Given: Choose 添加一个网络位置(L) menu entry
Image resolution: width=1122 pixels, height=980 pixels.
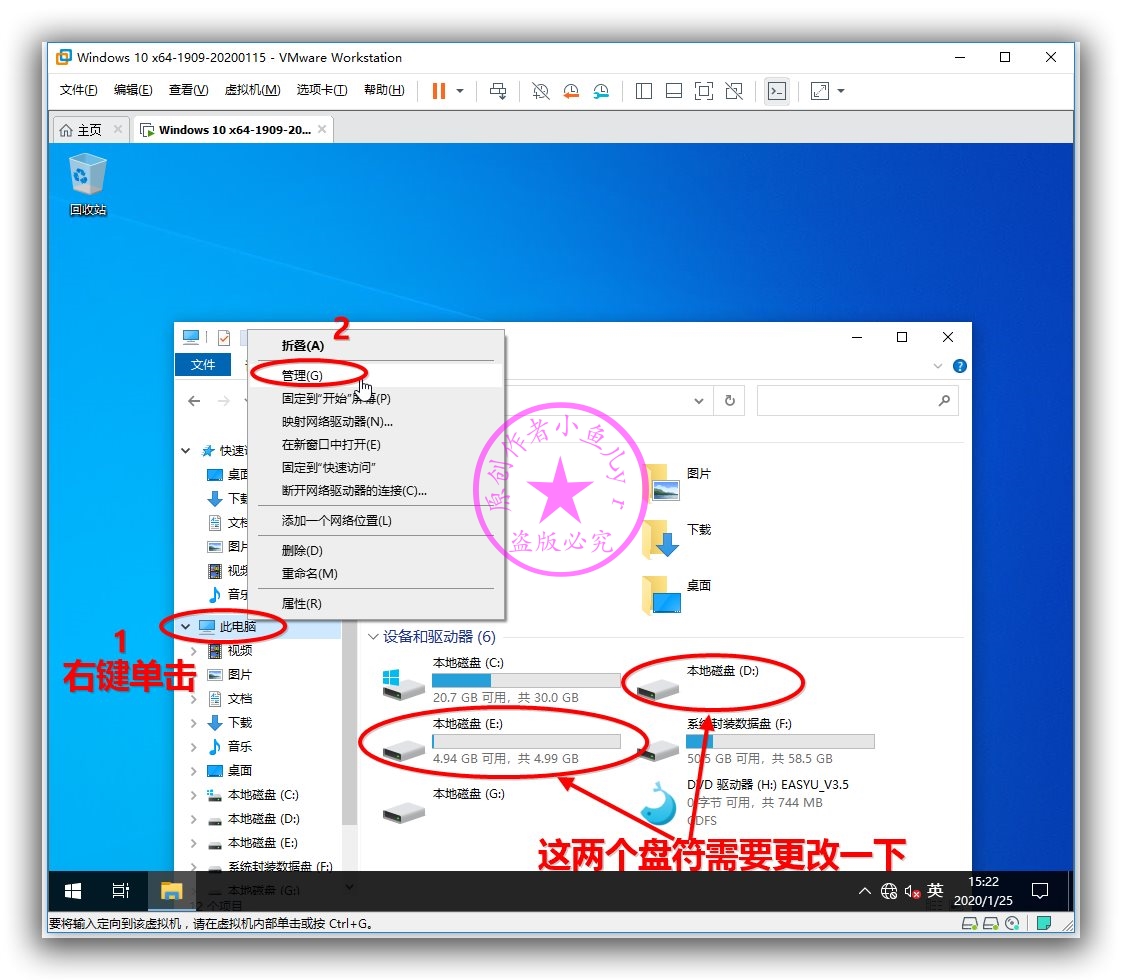Looking at the screenshot, I should pyautogui.click(x=376, y=521).
